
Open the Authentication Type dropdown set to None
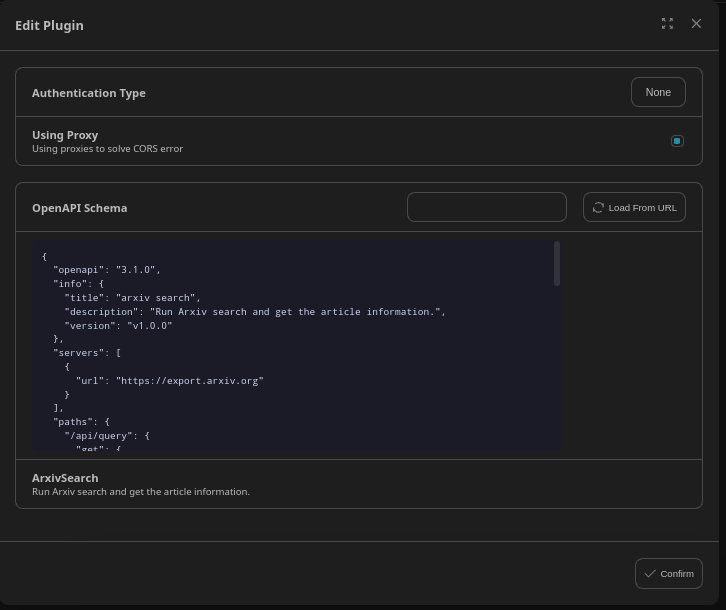click(x=658, y=92)
